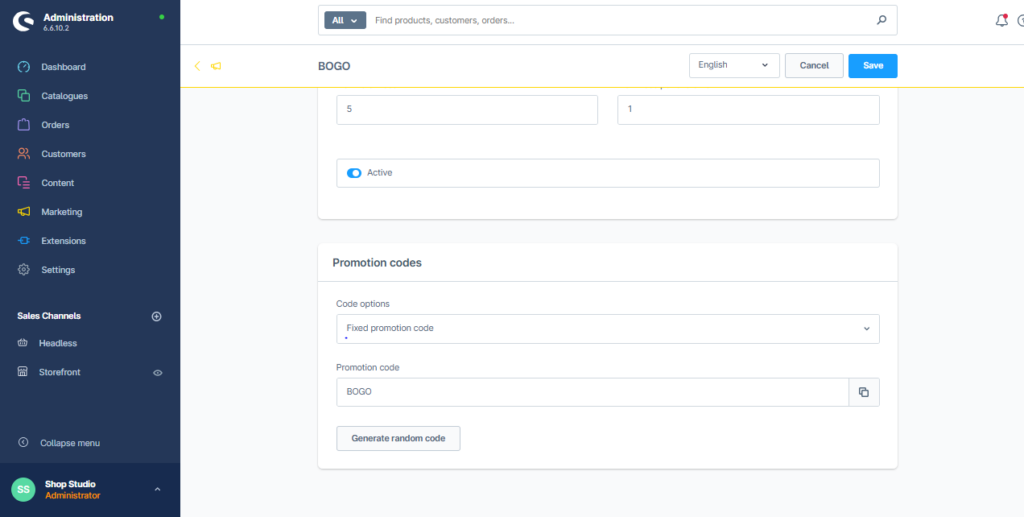Open the All search filter dropdown

click(345, 20)
